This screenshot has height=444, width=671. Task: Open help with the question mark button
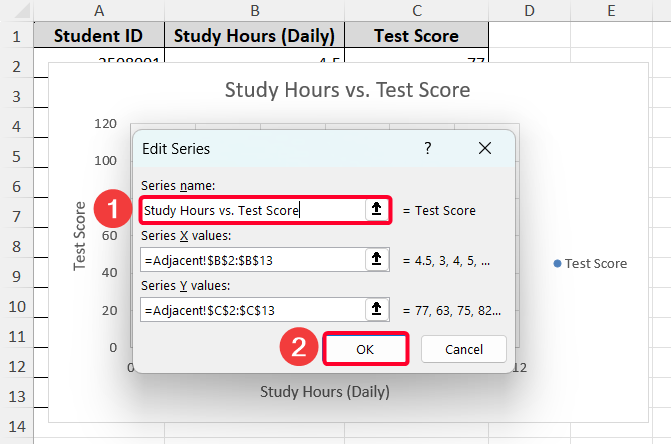pyautogui.click(x=428, y=148)
